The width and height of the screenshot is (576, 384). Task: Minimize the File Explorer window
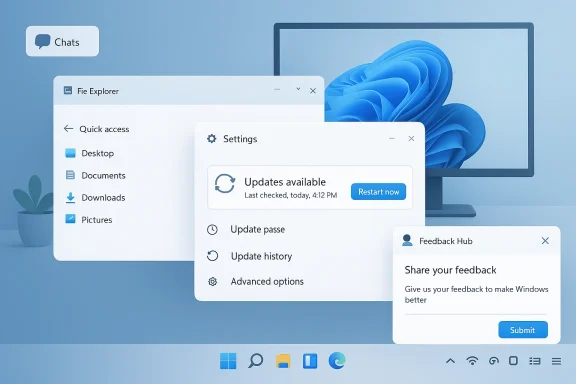pos(277,89)
